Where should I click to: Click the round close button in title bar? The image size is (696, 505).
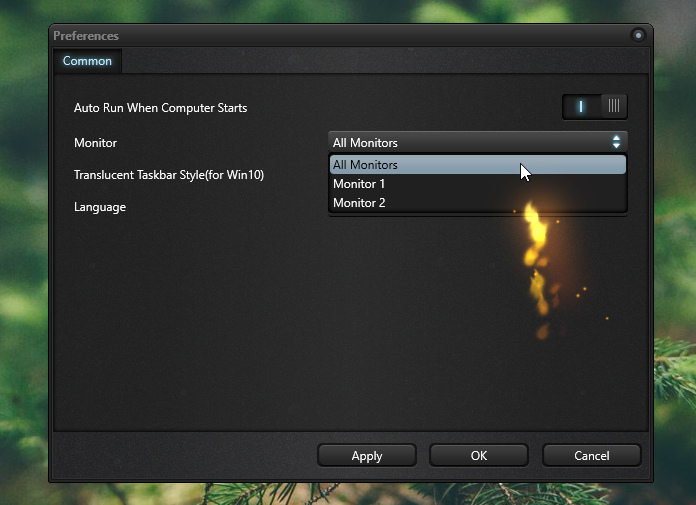click(x=638, y=35)
